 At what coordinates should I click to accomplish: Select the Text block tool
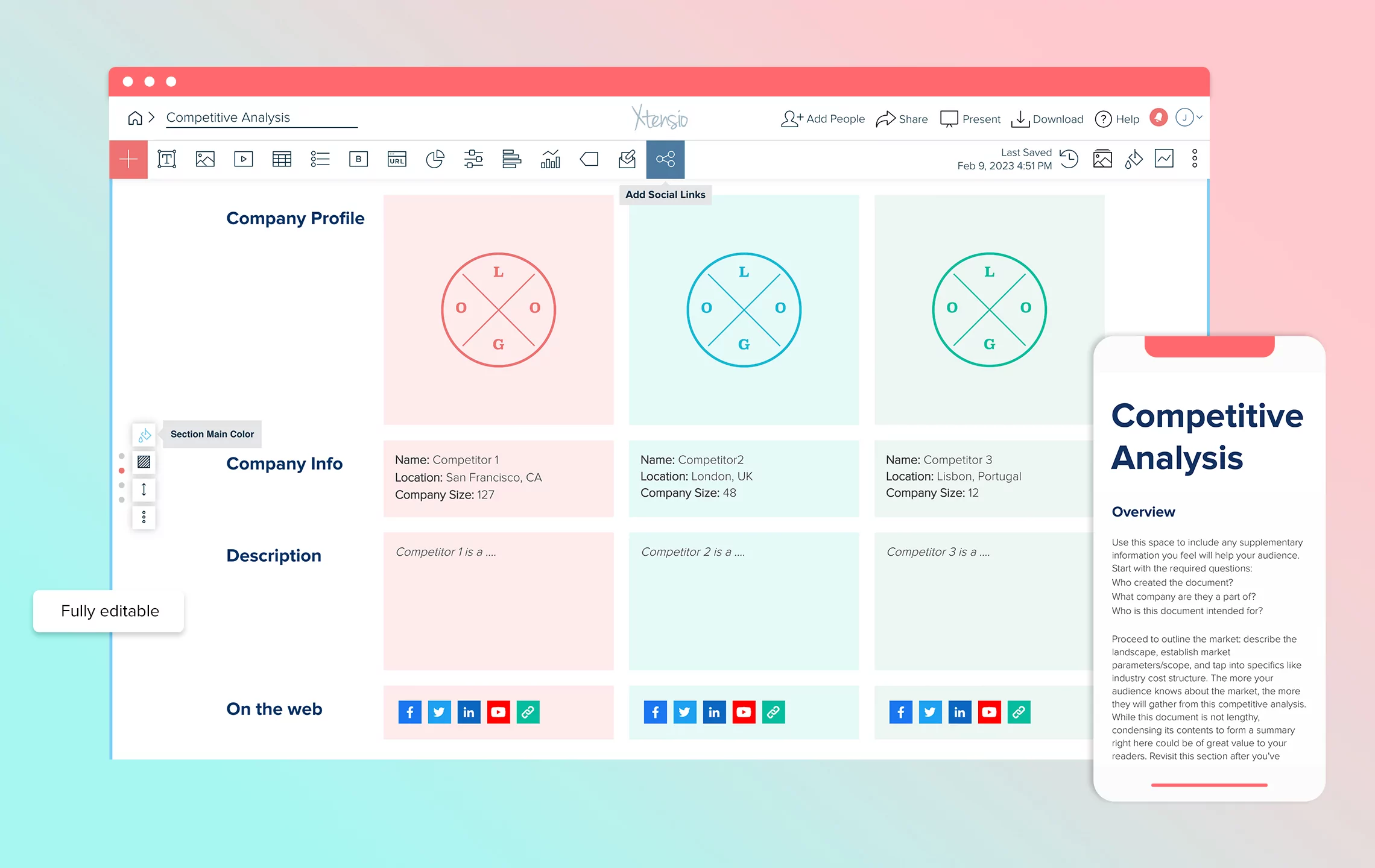click(166, 159)
